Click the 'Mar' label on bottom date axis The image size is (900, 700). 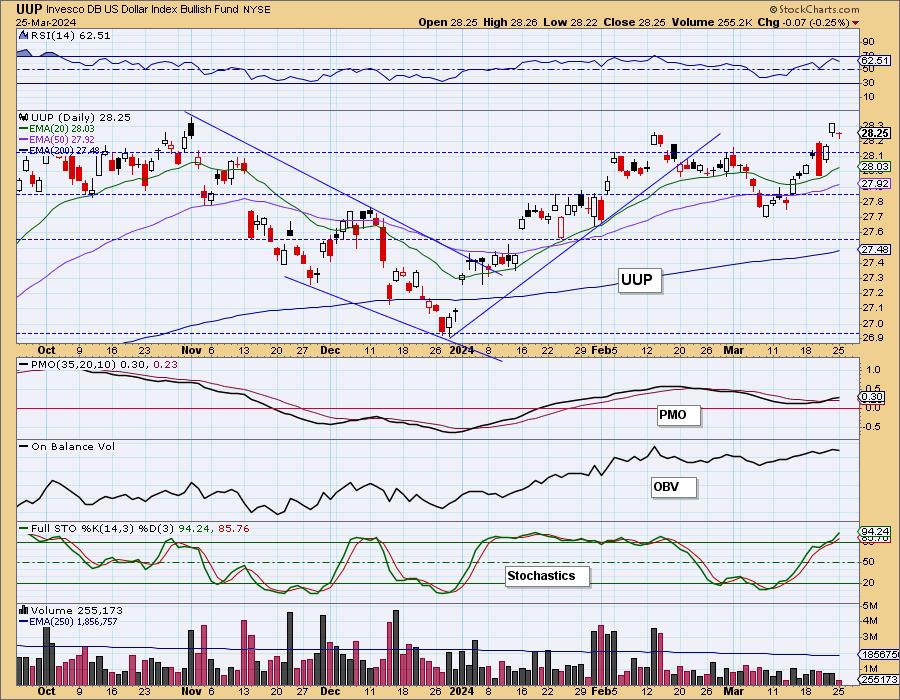coord(733,691)
